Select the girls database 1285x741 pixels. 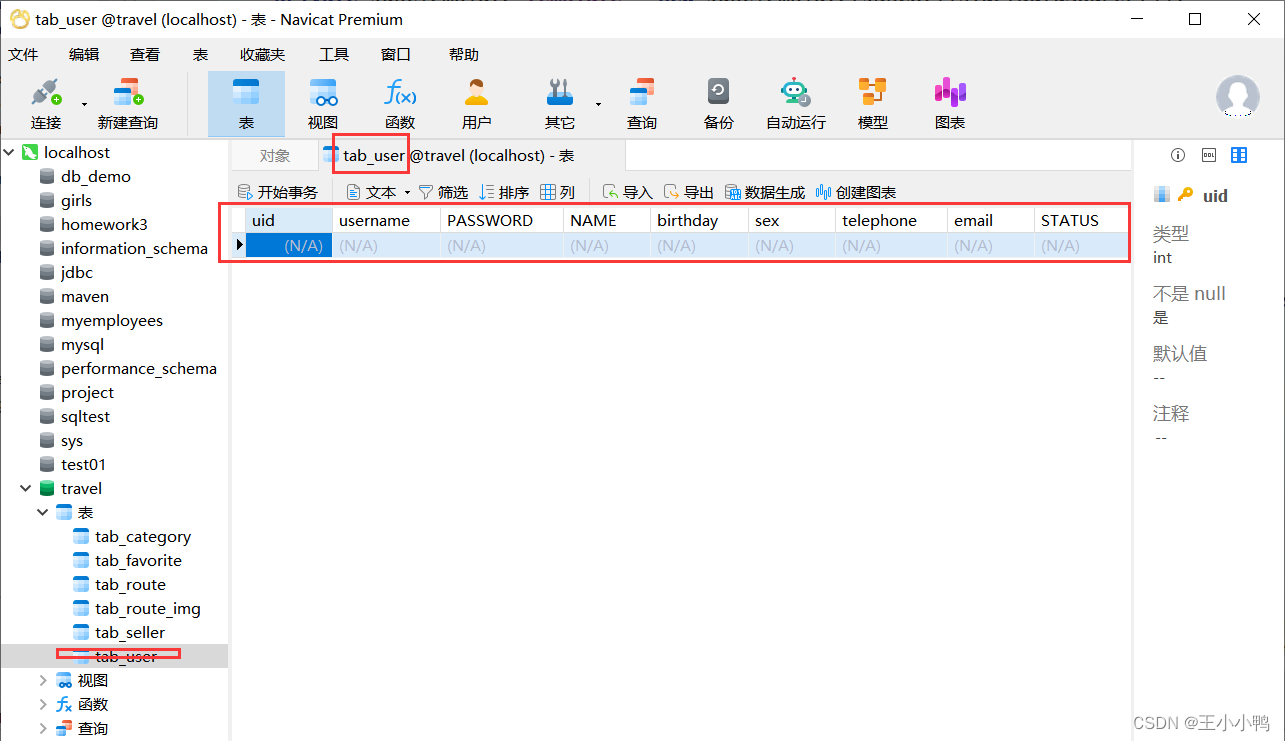[76, 200]
